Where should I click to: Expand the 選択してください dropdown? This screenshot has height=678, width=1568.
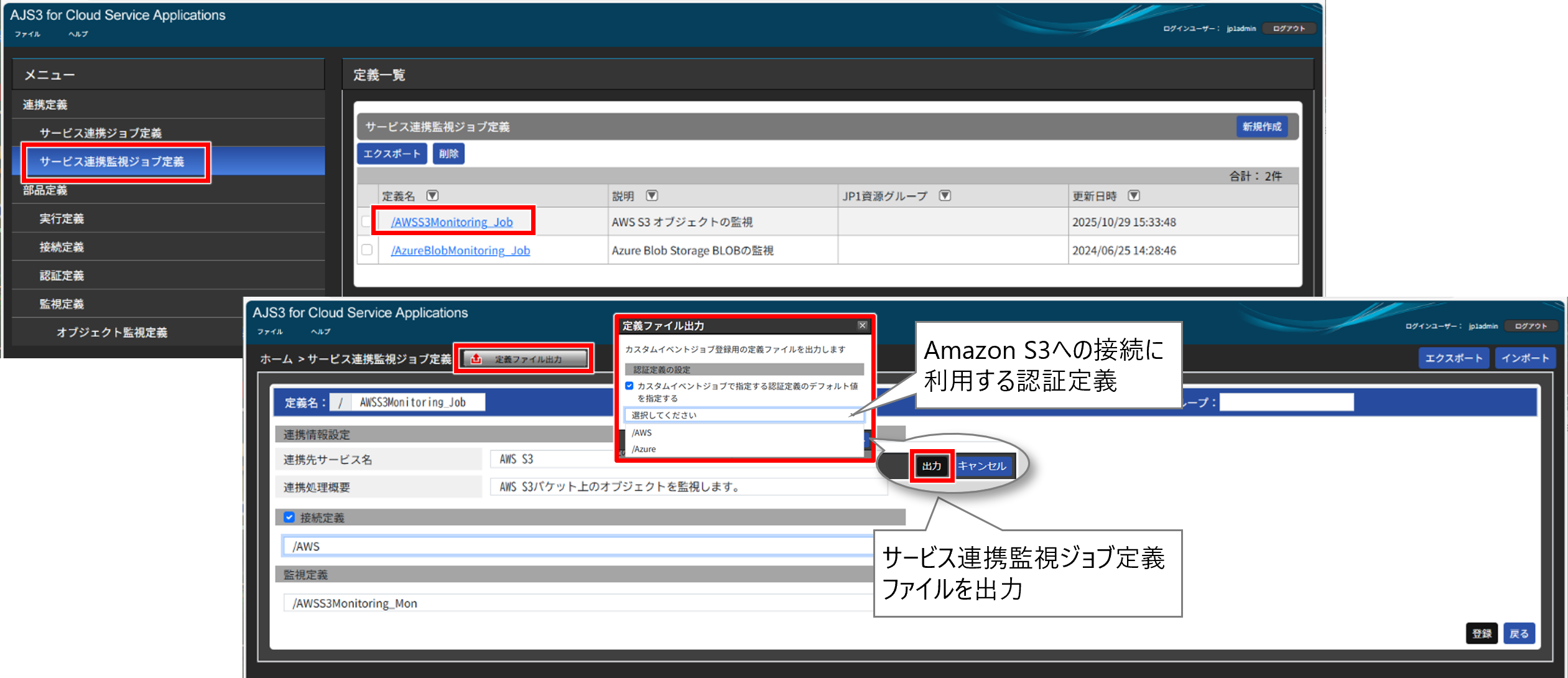coord(744,415)
